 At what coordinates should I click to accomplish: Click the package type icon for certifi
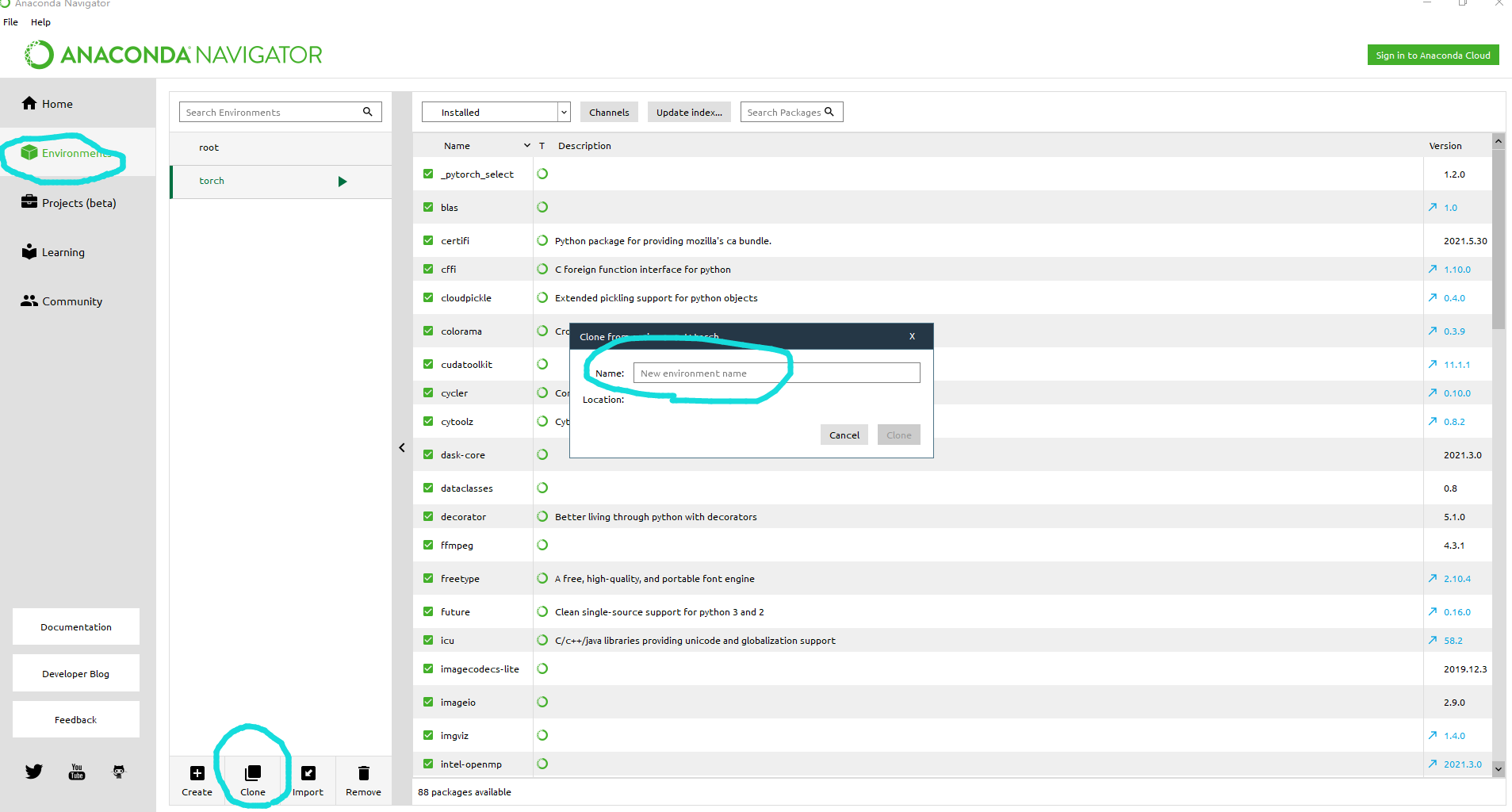coord(542,240)
